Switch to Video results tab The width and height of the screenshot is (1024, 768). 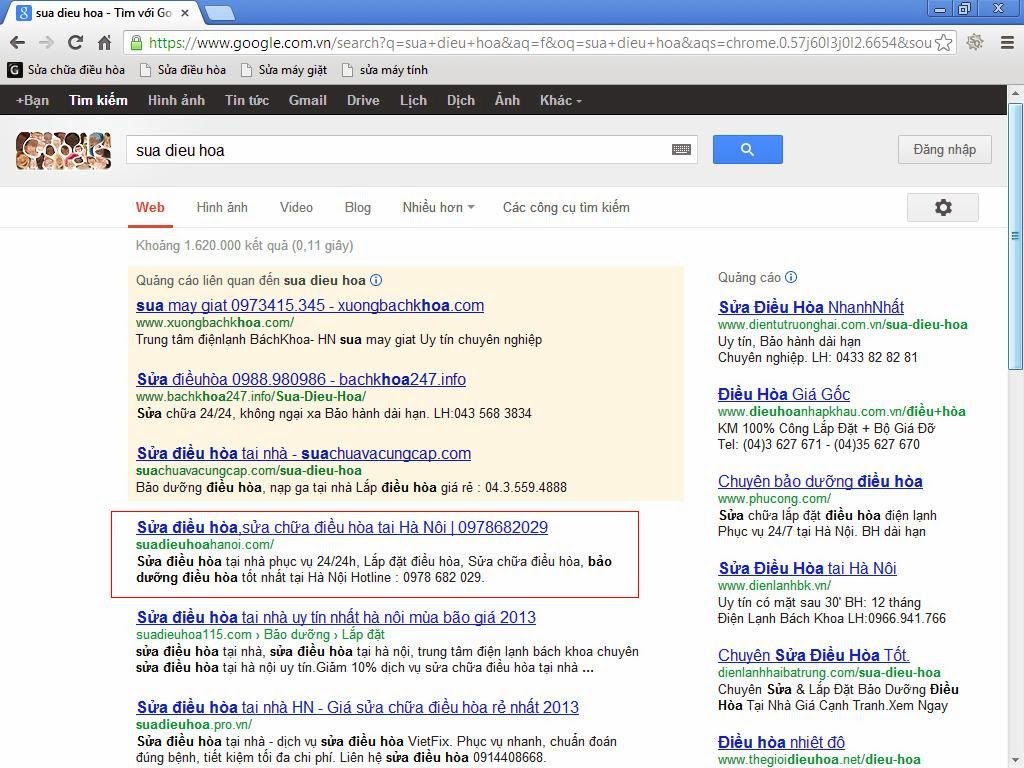point(296,208)
